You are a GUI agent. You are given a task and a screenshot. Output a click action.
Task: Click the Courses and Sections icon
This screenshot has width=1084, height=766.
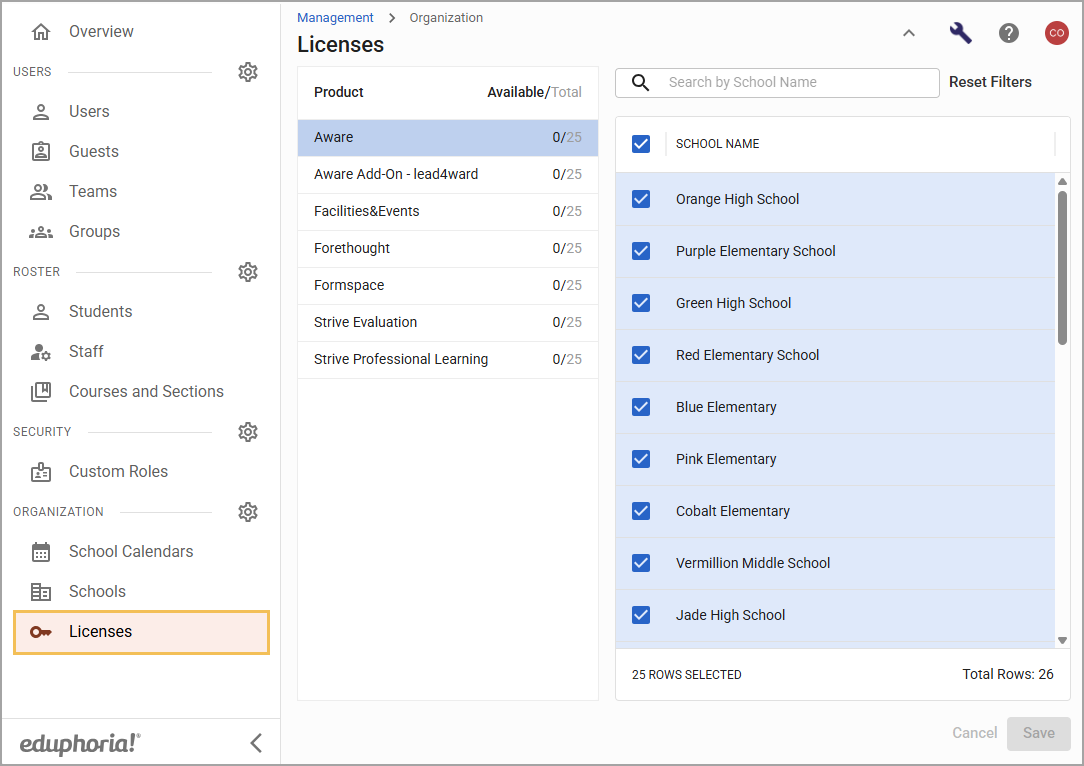click(x=41, y=391)
